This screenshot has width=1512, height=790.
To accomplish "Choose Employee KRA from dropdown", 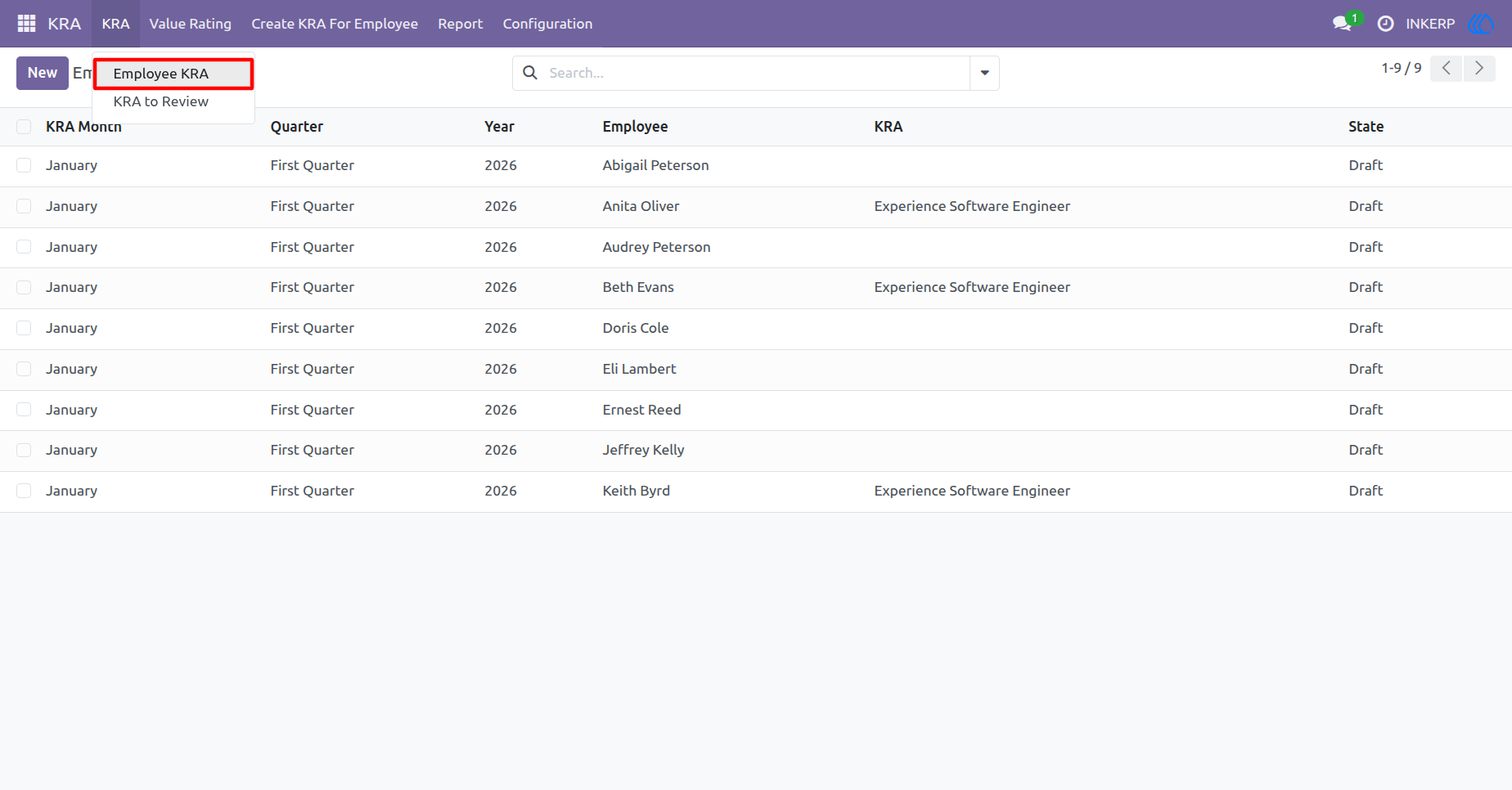I will [173, 74].
